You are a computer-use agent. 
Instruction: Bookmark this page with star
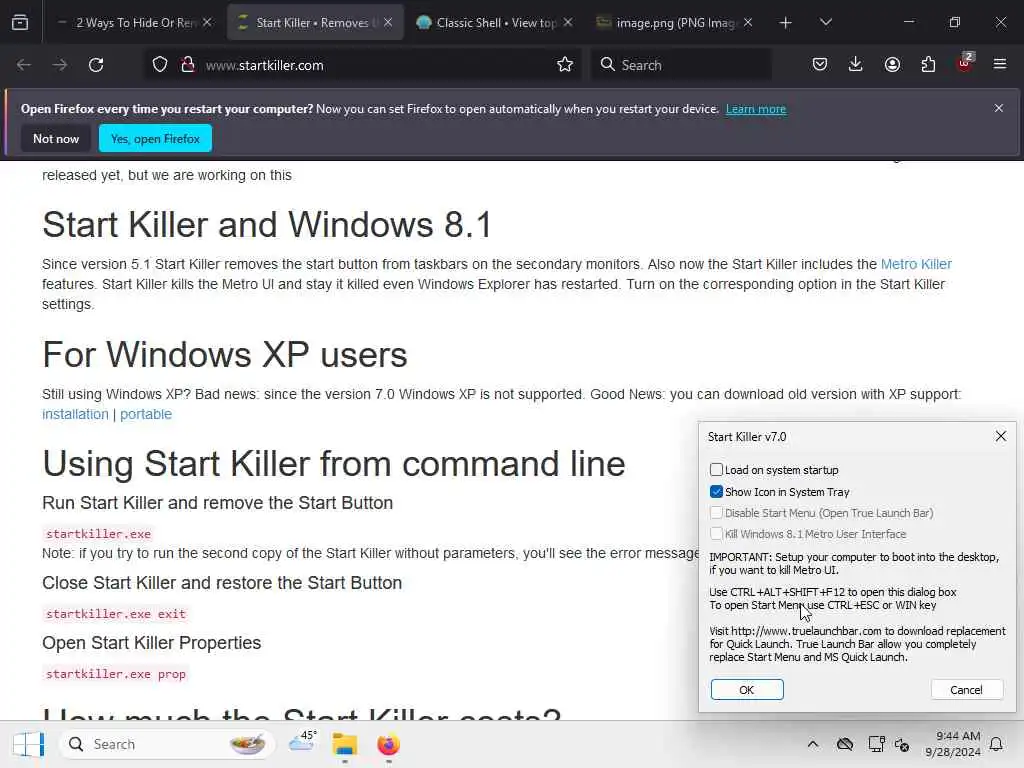(x=565, y=65)
